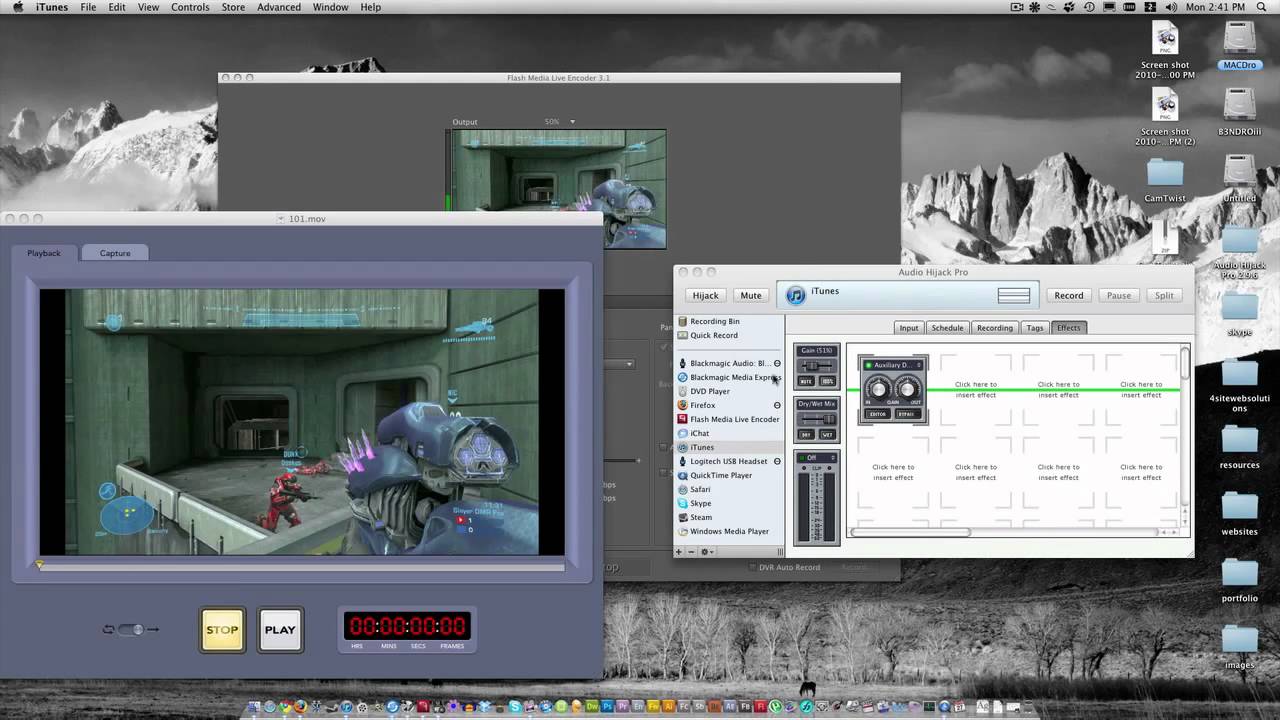Click the playback scrubber in 101.mov
Image resolution: width=1280 pixels, height=720 pixels.
pyautogui.click(x=302, y=567)
